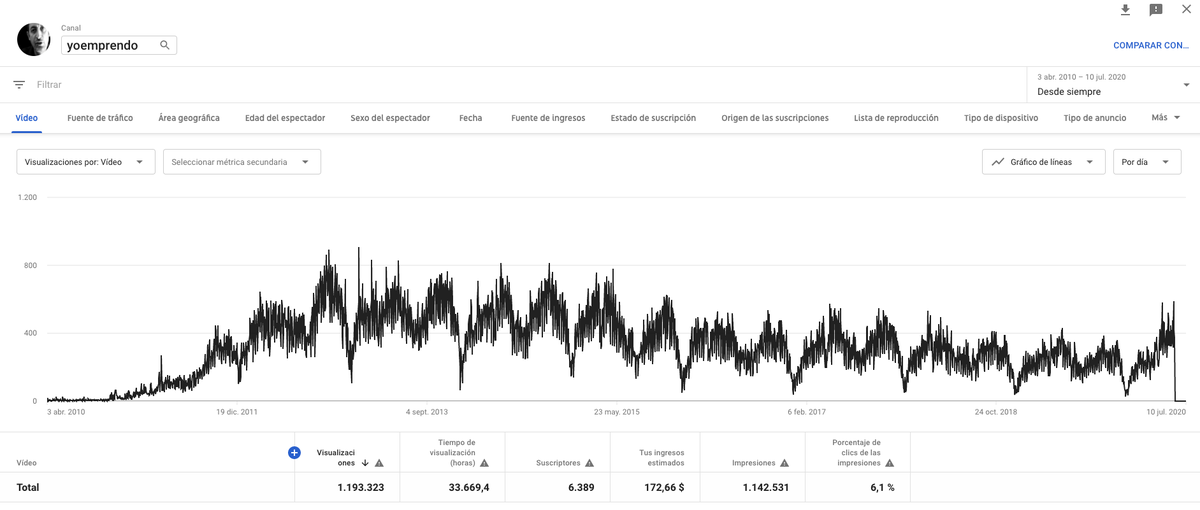Expand the Gráfico de líneas chart type dropdown
Image resolution: width=1200 pixels, height=510 pixels.
tap(1044, 162)
